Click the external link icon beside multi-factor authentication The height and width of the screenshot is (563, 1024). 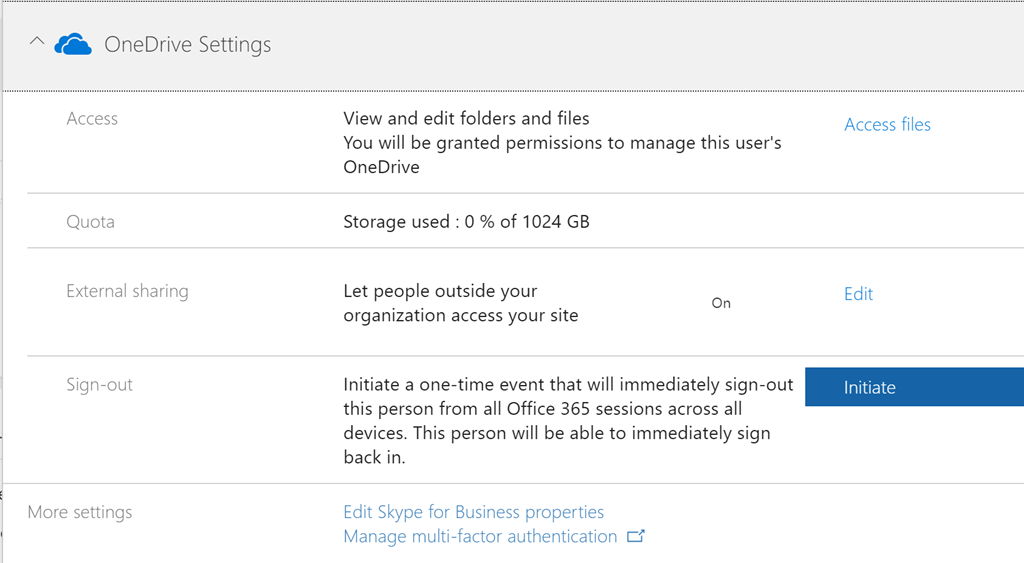click(635, 536)
